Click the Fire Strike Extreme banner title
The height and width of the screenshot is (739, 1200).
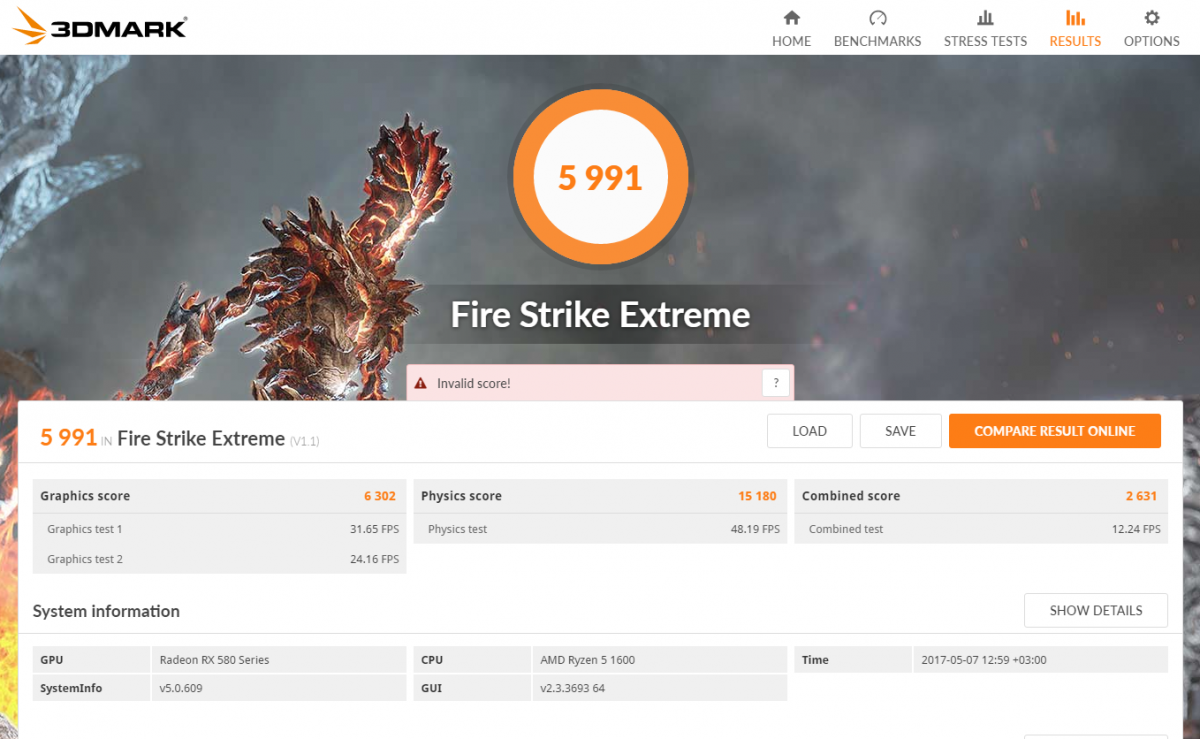tap(600, 315)
